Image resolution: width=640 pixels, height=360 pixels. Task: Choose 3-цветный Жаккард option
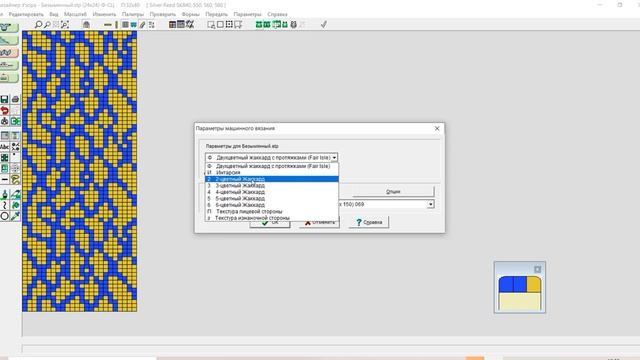point(271,185)
